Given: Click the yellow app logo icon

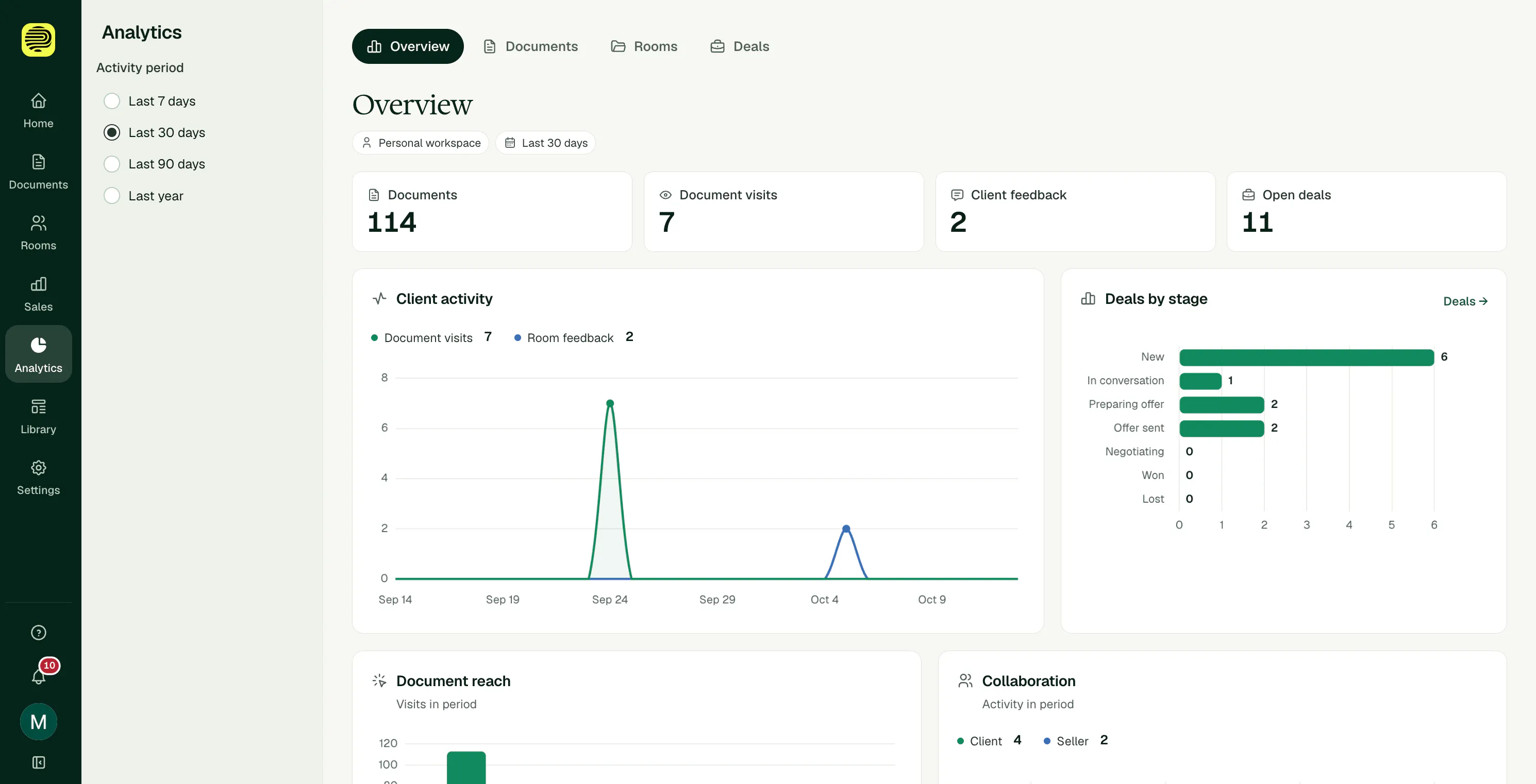Looking at the screenshot, I should [x=38, y=40].
